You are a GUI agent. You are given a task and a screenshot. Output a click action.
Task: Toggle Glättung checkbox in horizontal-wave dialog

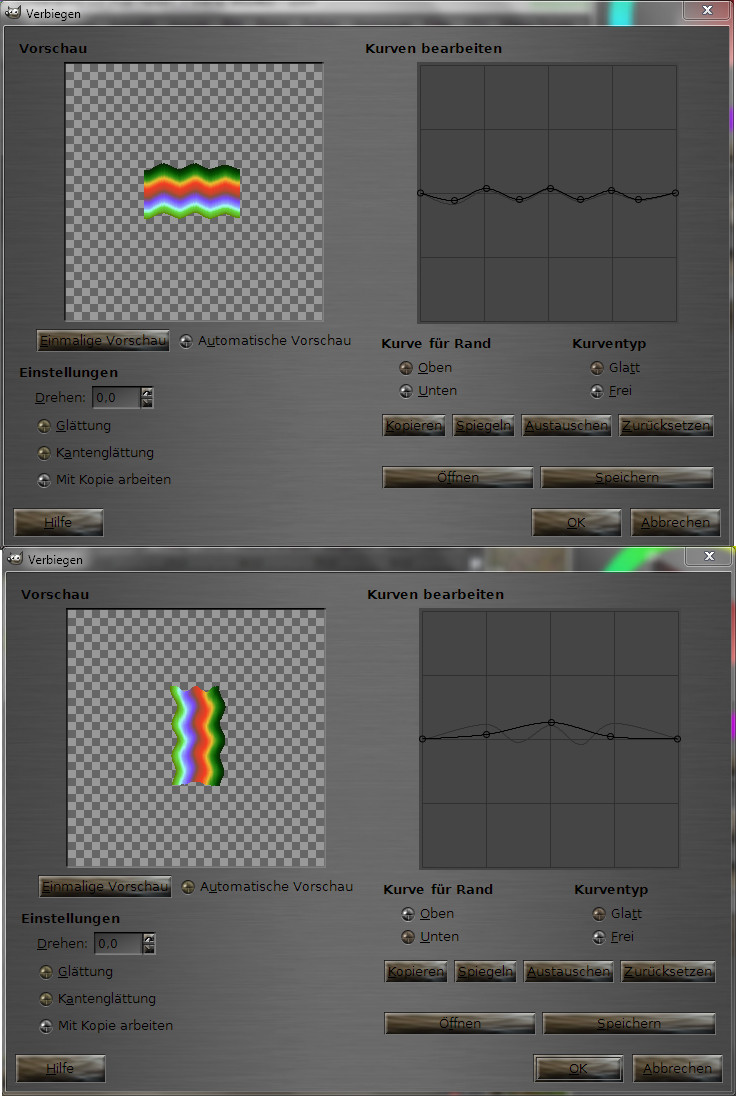click(x=45, y=426)
